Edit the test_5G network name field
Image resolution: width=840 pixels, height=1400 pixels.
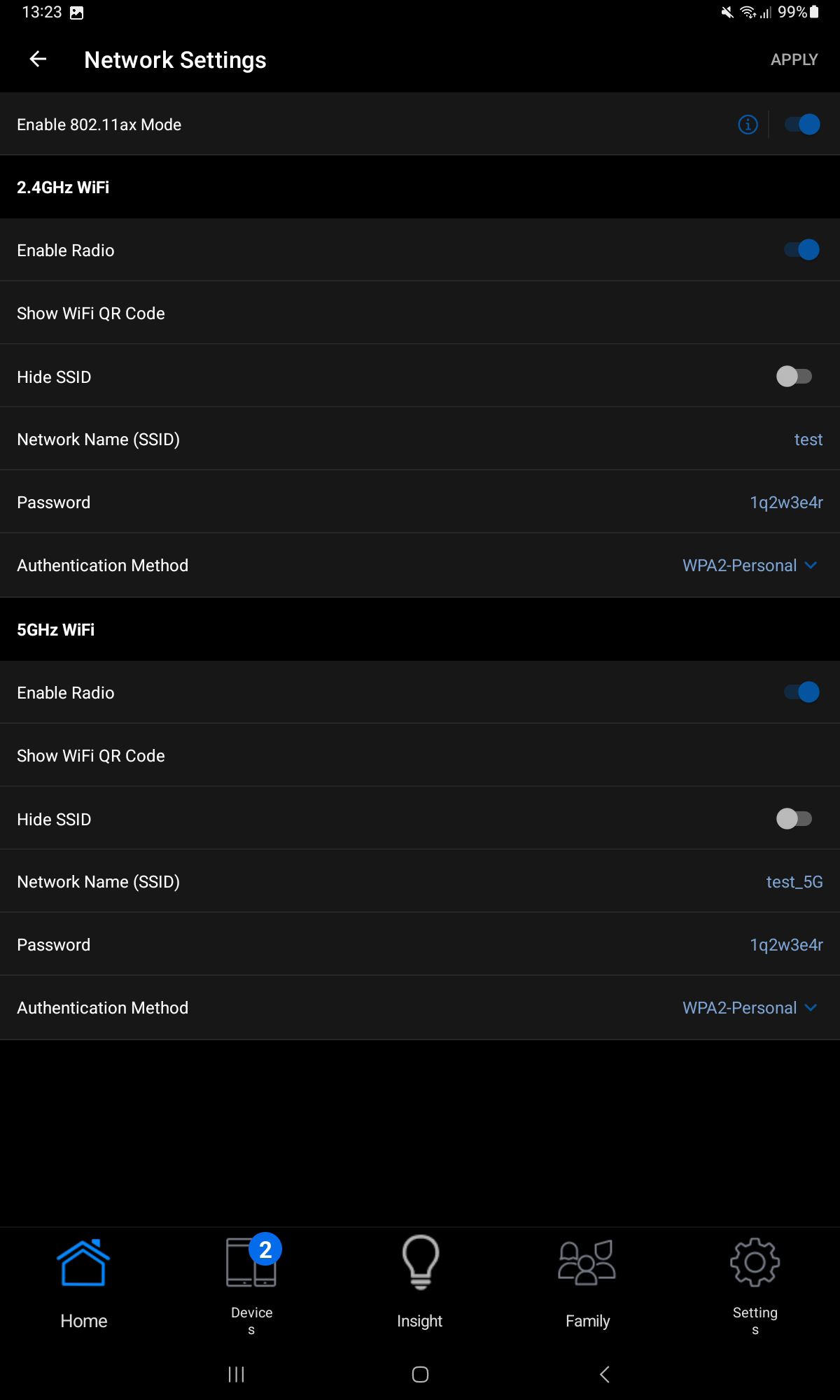(794, 882)
